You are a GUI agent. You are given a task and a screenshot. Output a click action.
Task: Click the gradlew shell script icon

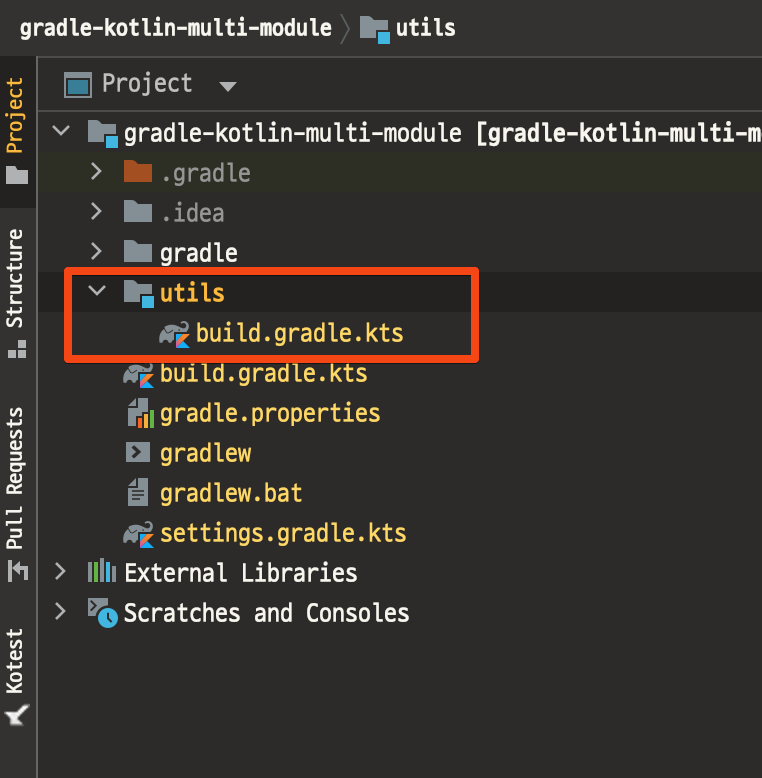[x=138, y=453]
